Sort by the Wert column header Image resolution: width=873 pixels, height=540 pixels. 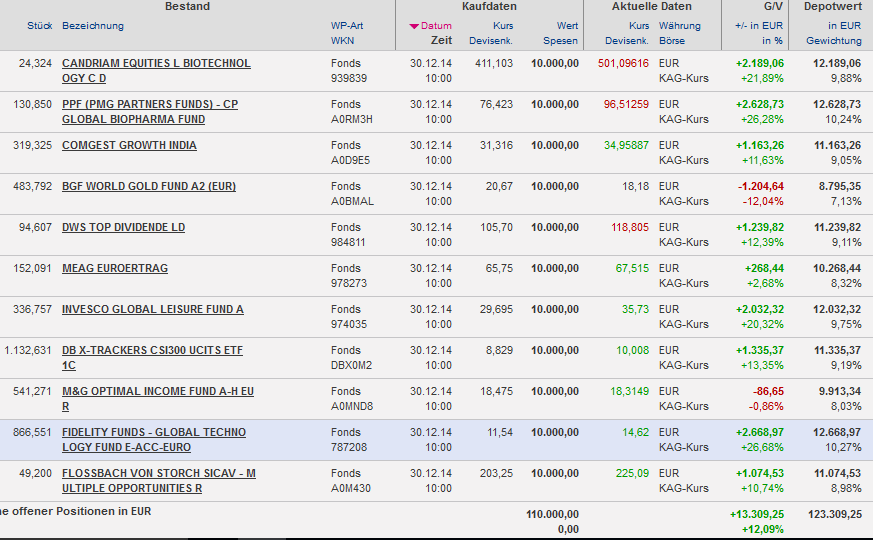(567, 26)
